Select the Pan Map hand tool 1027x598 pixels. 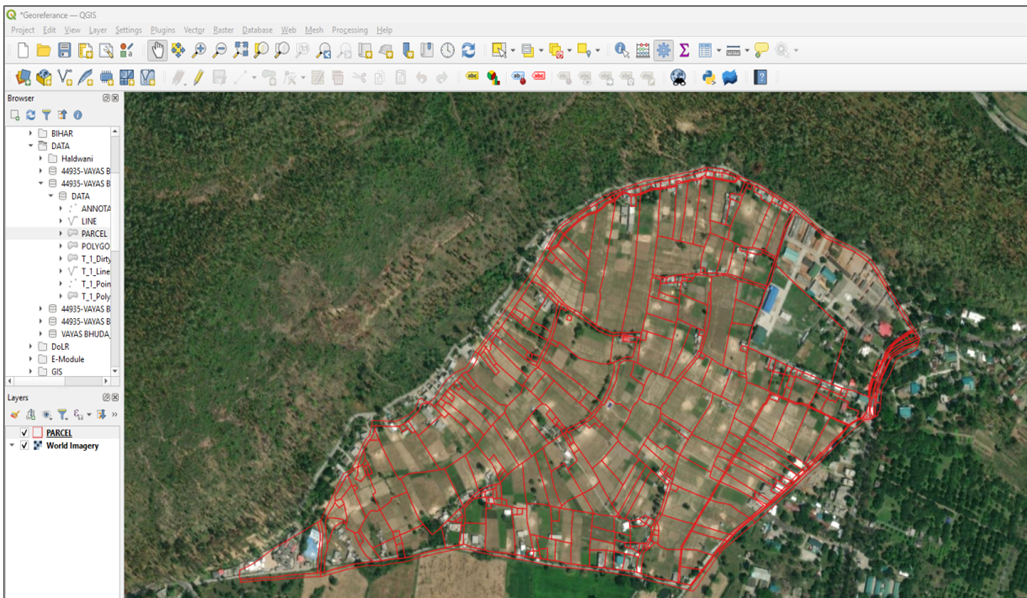[157, 50]
